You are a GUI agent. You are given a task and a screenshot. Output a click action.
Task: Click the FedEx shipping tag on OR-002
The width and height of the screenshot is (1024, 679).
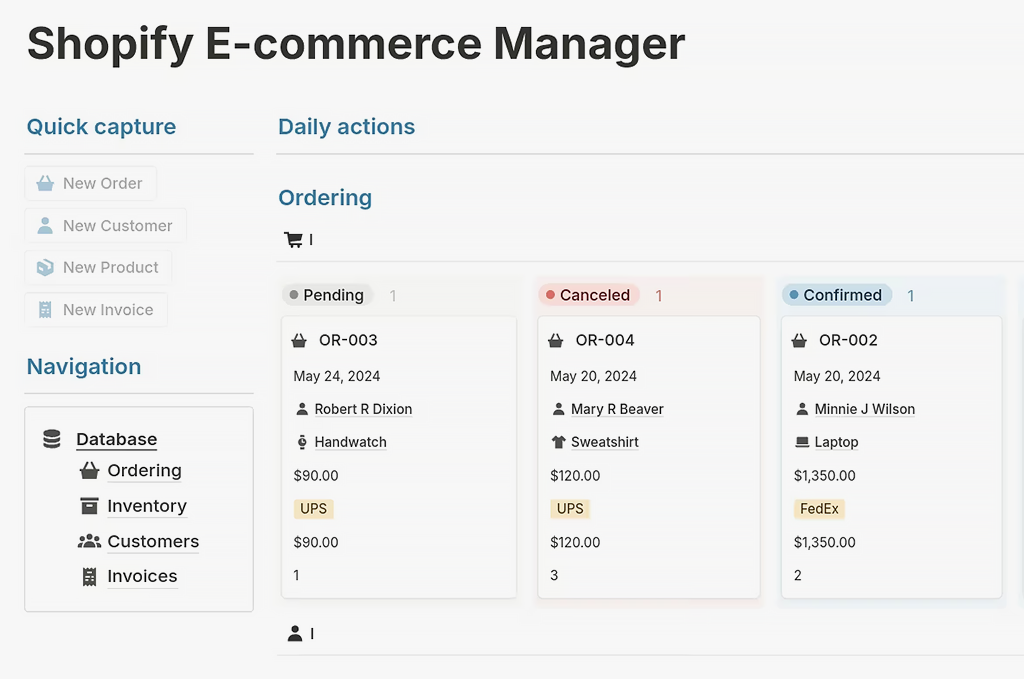point(819,509)
